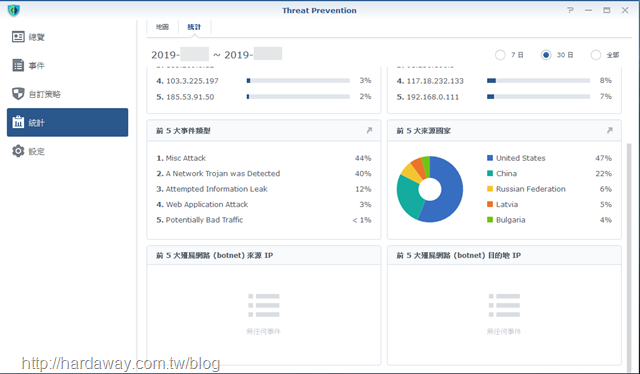Screen dimensions: 640x374
Task: Open the 事件 events list icon
Action: (18, 65)
